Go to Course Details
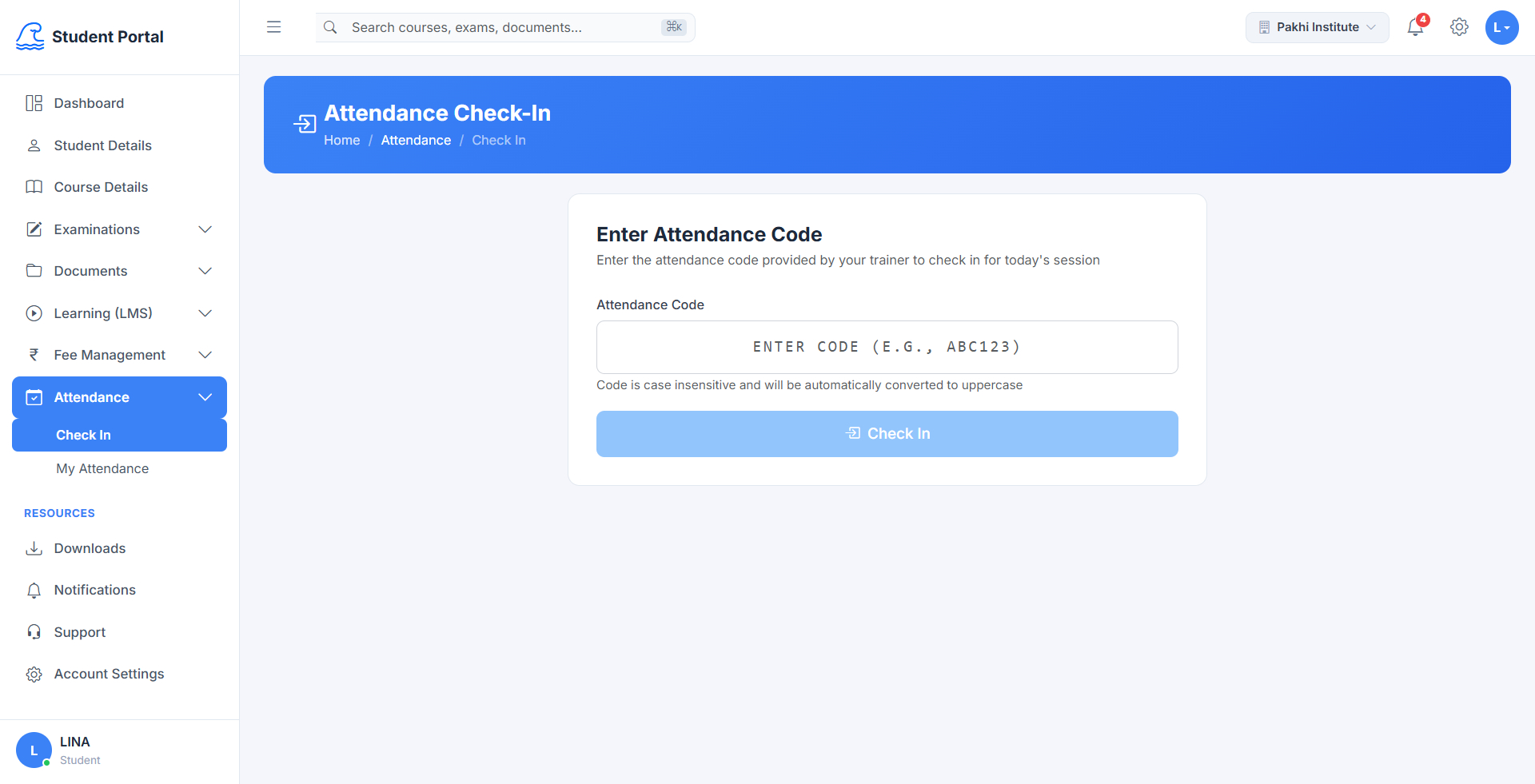The height and width of the screenshot is (784, 1535). click(x=119, y=187)
